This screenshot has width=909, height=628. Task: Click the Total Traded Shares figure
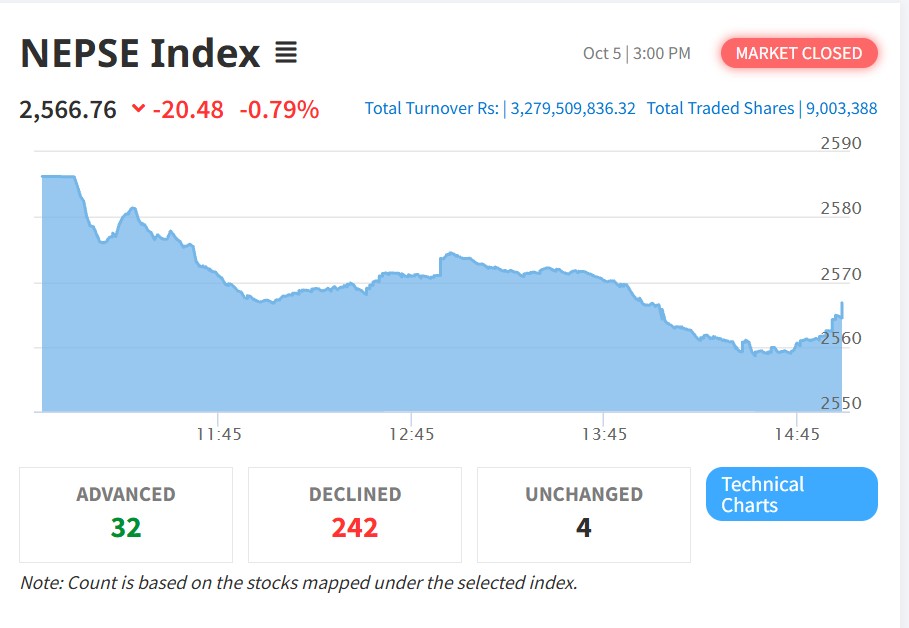pyautogui.click(x=841, y=108)
